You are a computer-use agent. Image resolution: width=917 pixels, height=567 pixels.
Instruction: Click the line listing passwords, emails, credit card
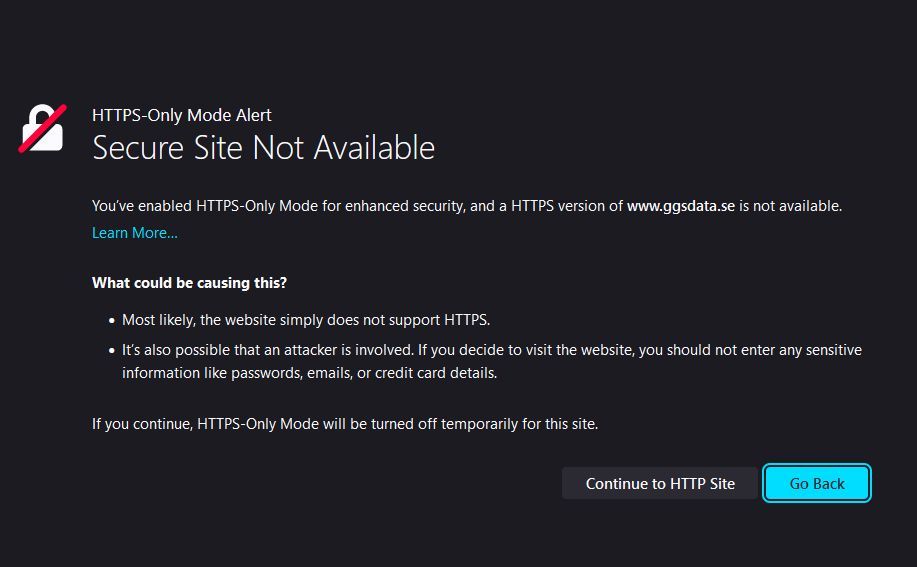[x=309, y=373]
